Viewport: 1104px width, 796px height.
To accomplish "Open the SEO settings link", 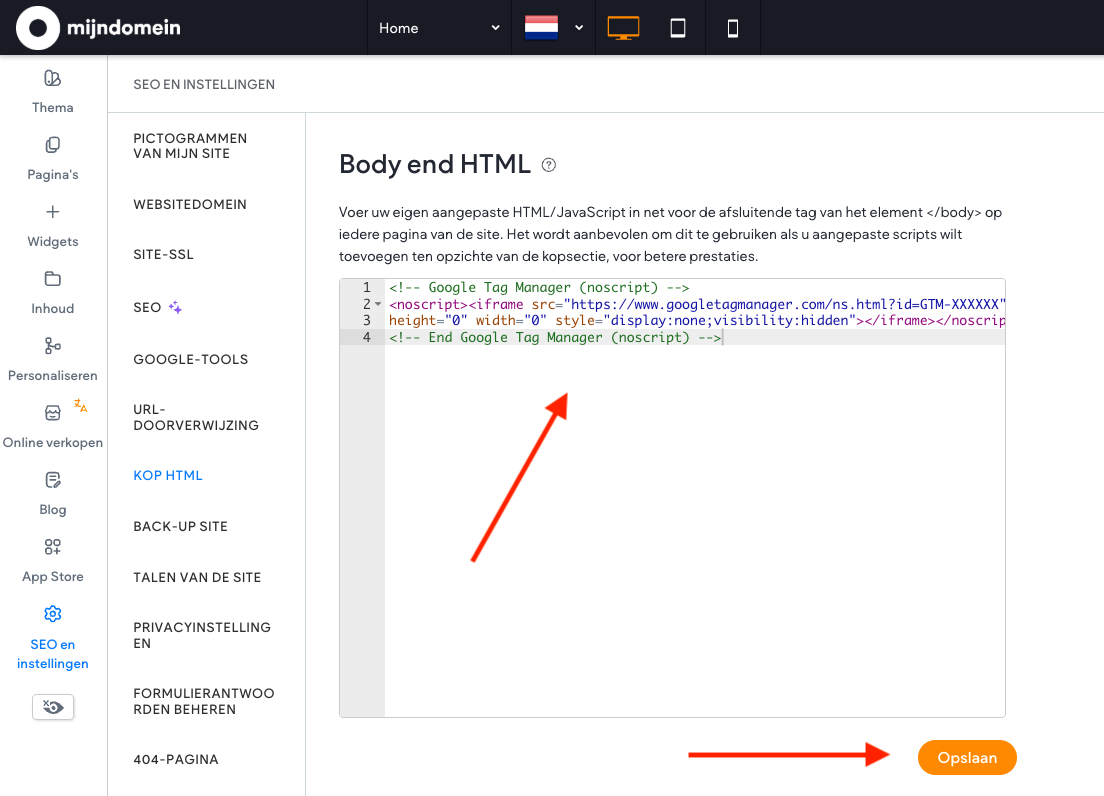I will tap(148, 307).
